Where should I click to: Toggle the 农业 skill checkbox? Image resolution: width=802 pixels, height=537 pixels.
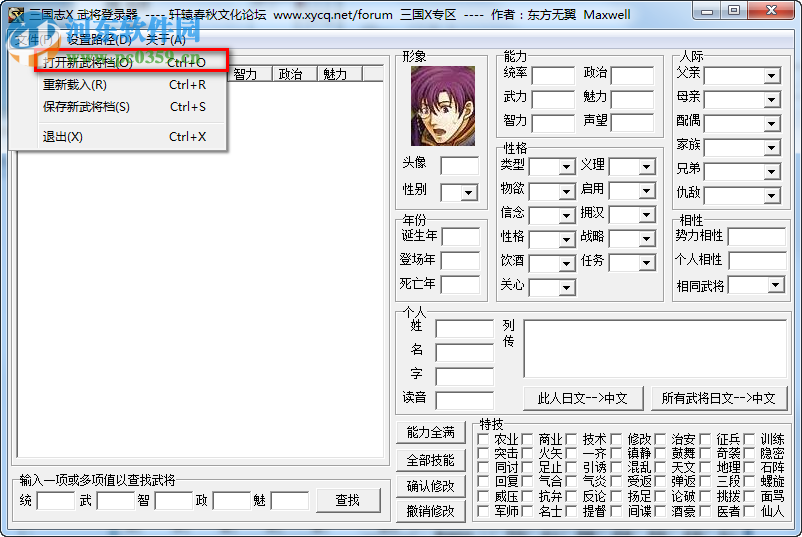pyautogui.click(x=483, y=439)
